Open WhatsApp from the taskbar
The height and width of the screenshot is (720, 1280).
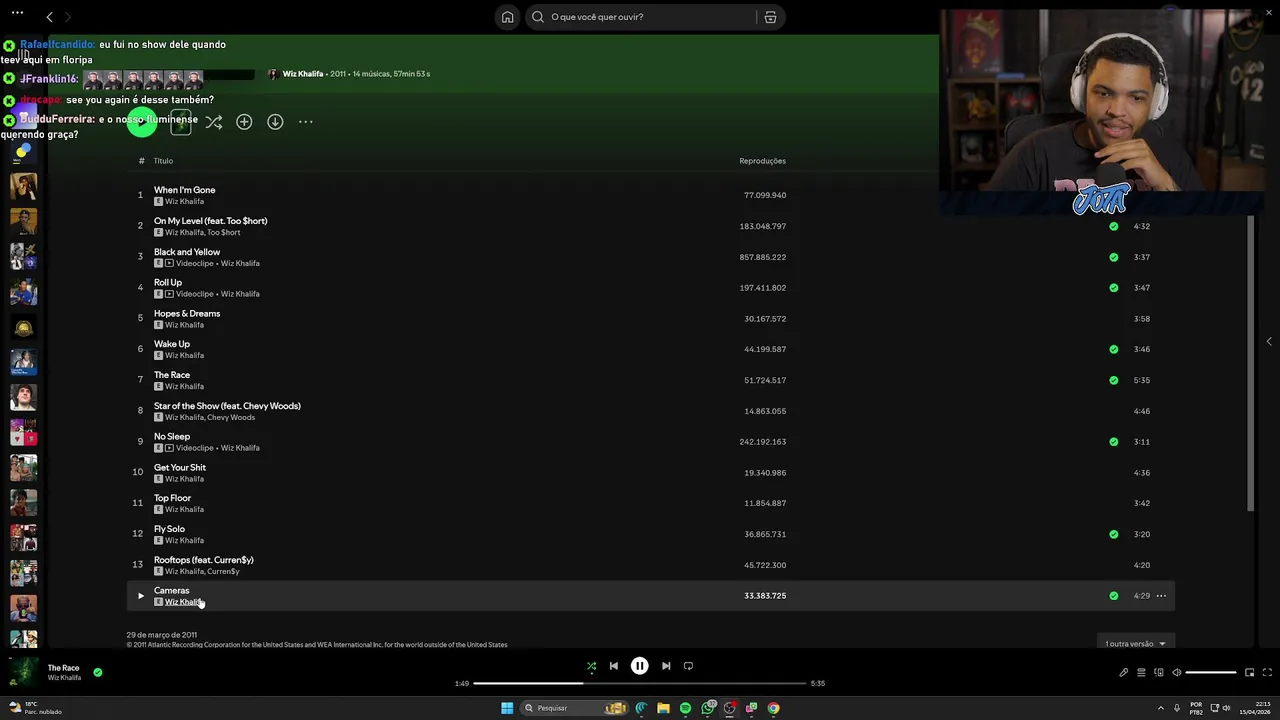pyautogui.click(x=708, y=708)
